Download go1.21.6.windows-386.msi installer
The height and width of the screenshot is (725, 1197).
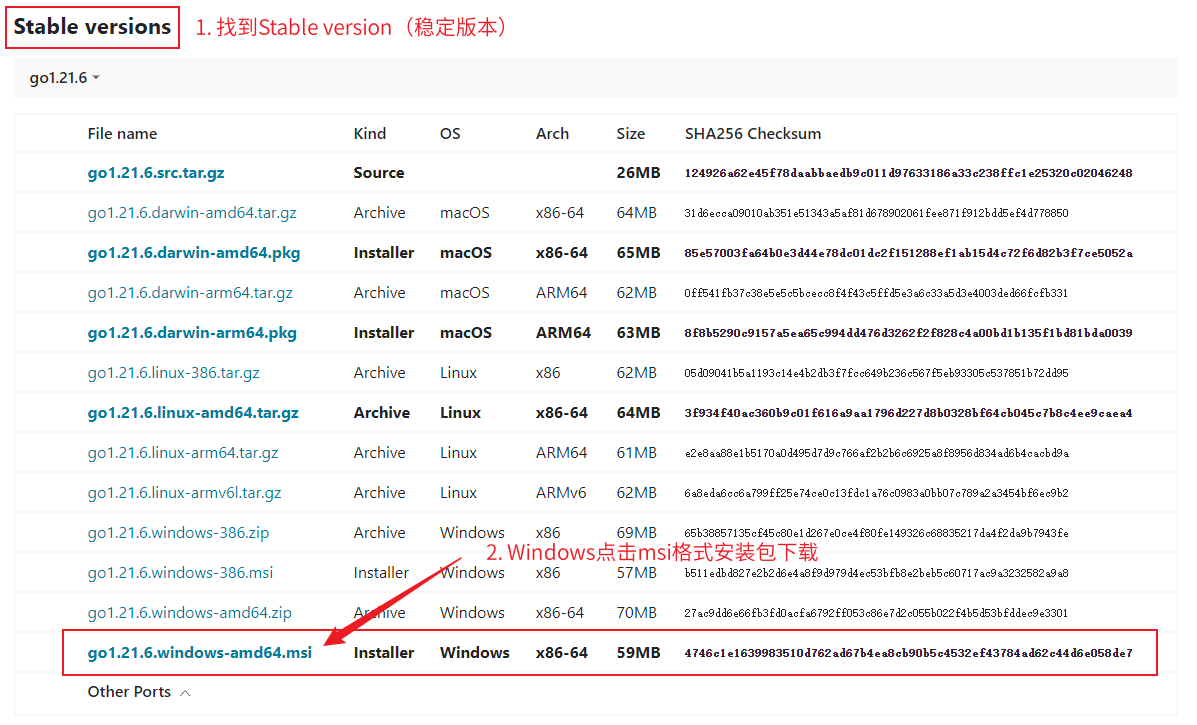(x=180, y=573)
